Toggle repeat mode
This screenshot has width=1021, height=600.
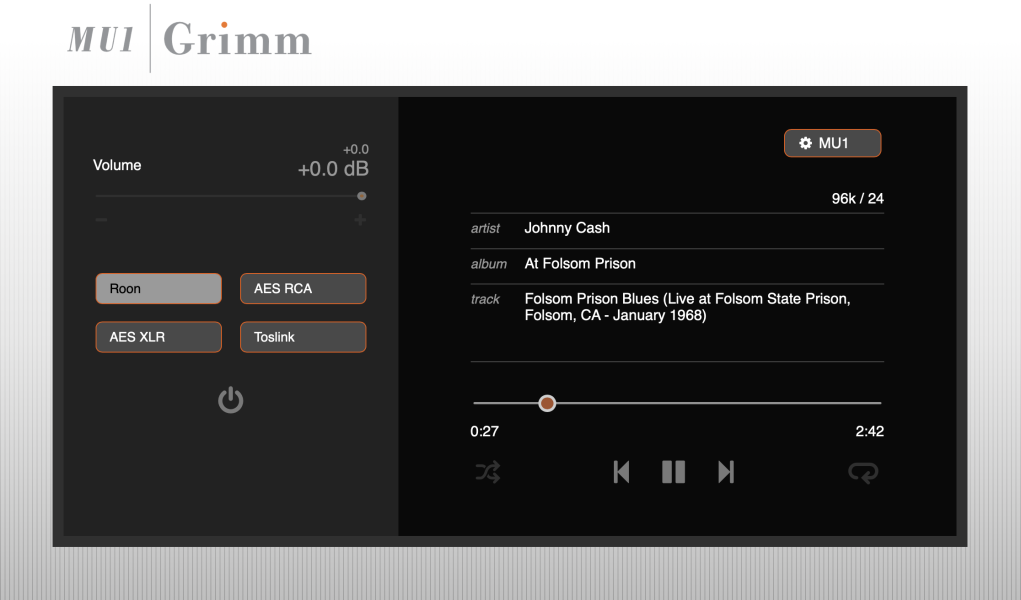[x=863, y=472]
